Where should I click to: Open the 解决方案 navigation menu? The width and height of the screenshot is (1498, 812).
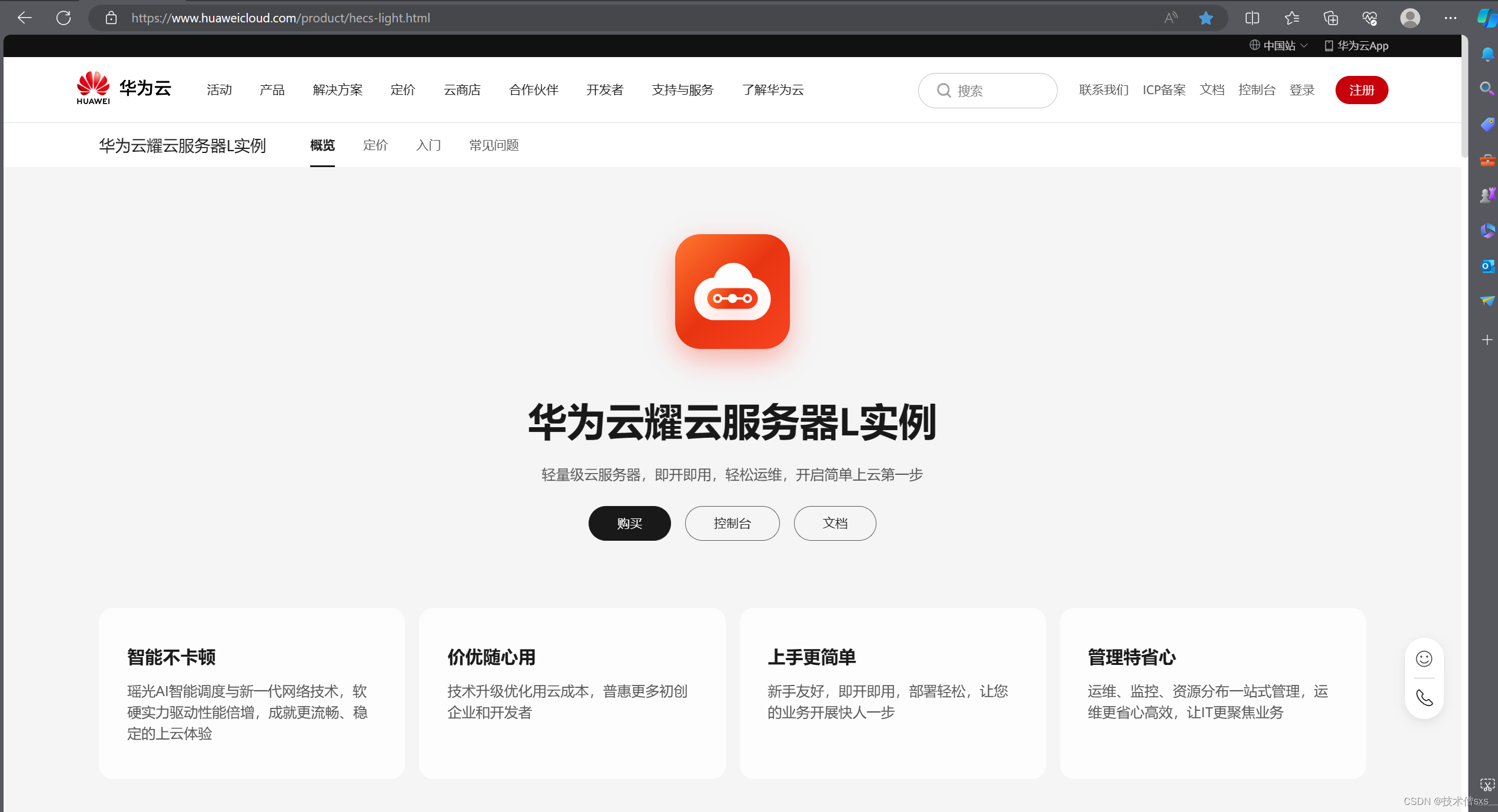[338, 89]
